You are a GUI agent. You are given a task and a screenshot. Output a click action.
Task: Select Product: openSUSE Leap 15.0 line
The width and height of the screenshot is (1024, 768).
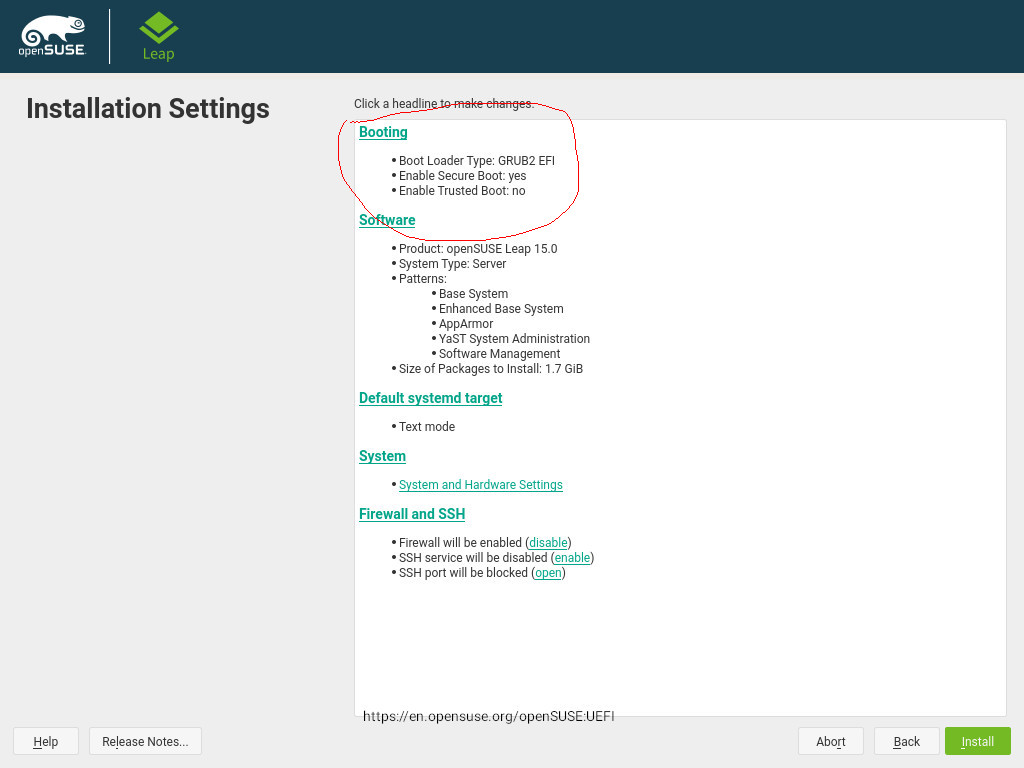[478, 249]
